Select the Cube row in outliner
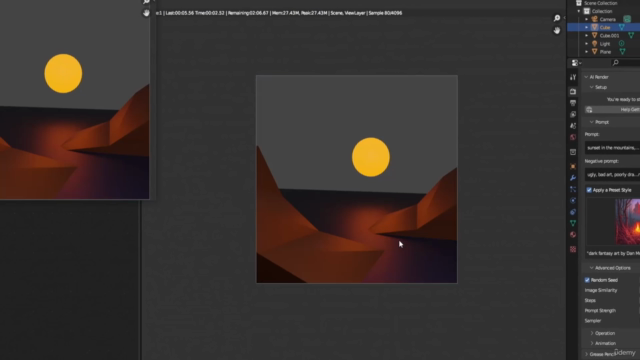640x360 pixels. [x=604, y=27]
